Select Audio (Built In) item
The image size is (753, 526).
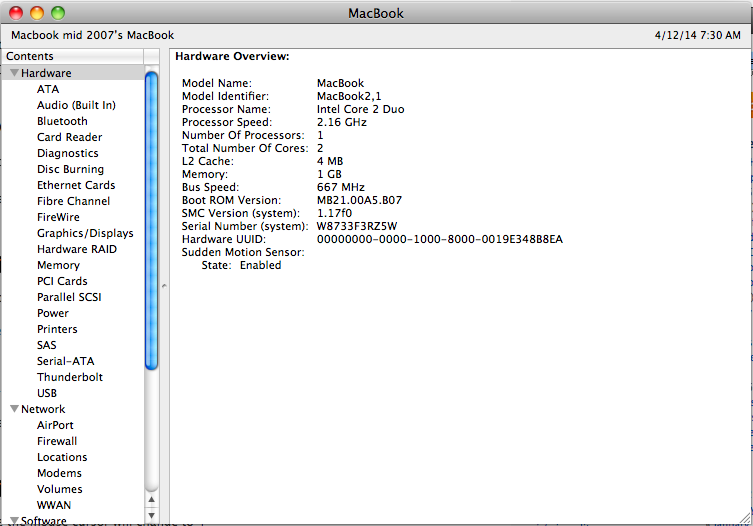(76, 105)
